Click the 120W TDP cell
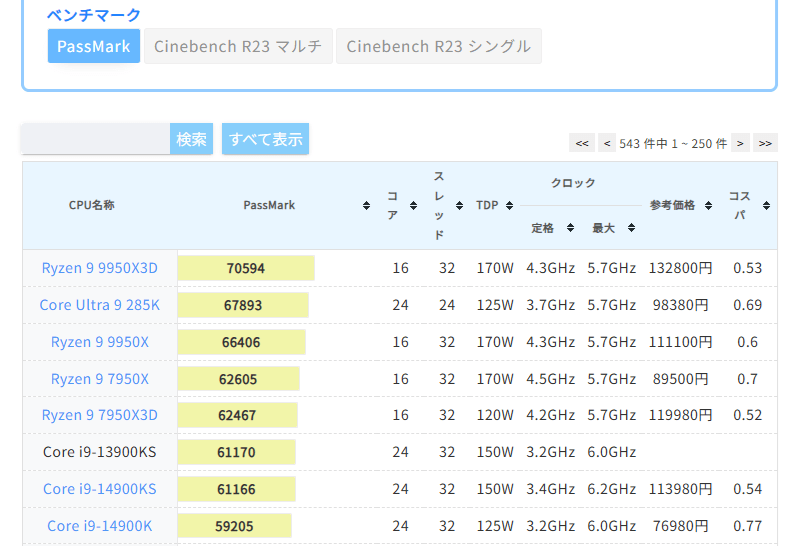The width and height of the screenshot is (794, 546). click(495, 415)
